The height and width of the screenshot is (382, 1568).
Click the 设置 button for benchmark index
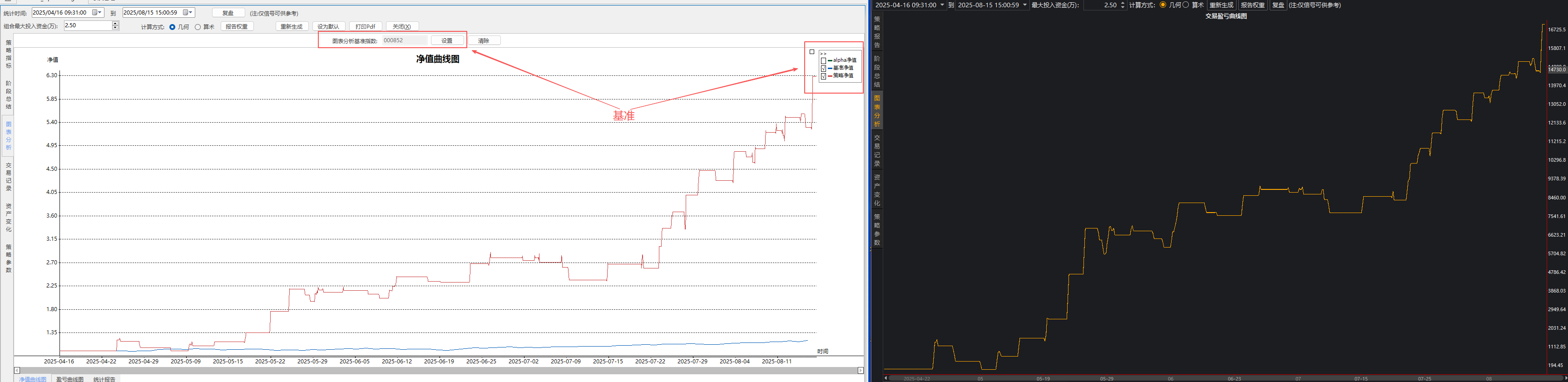[447, 41]
